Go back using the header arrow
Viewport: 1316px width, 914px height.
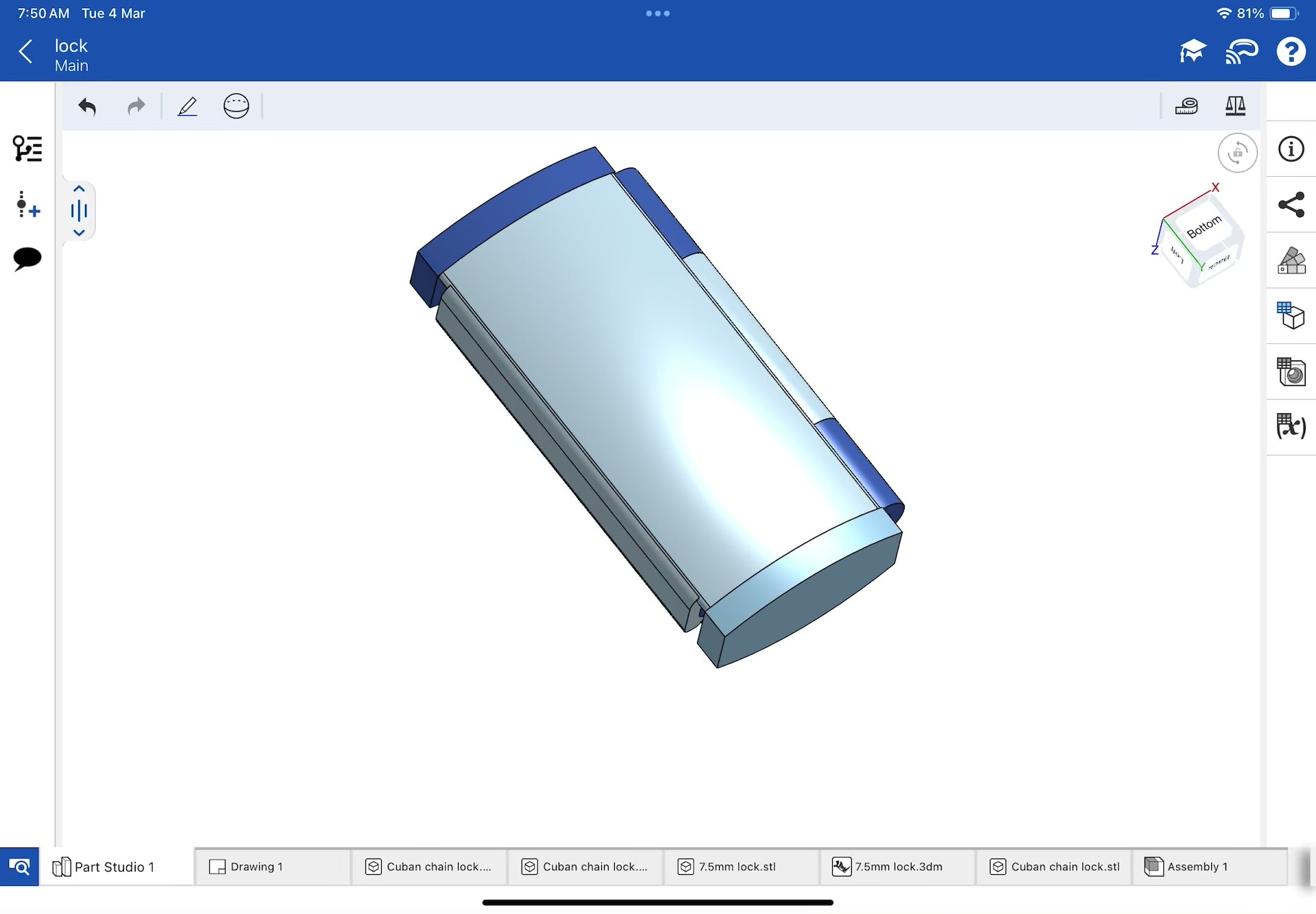tap(26, 51)
